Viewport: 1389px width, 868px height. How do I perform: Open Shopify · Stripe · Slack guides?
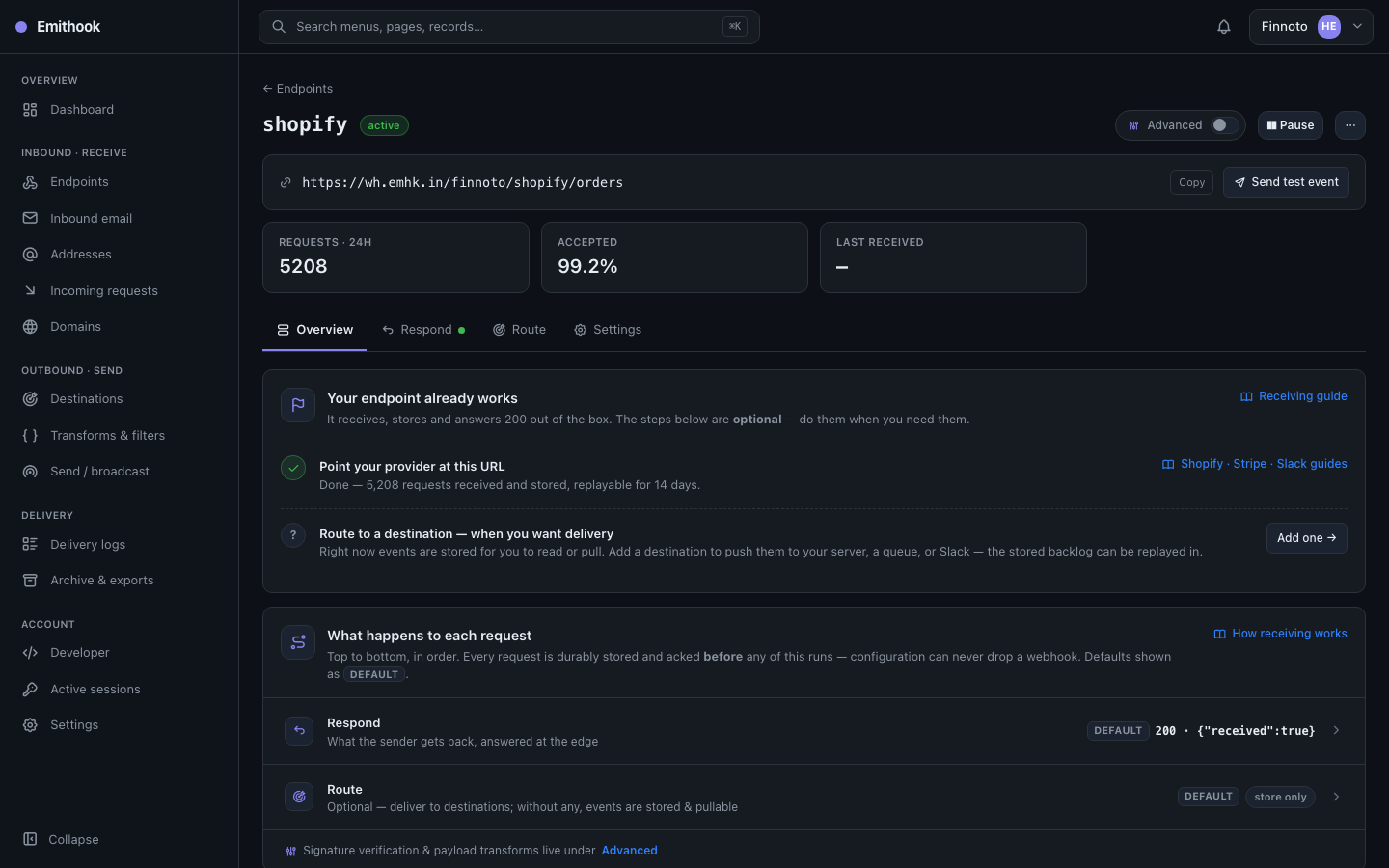click(1254, 464)
